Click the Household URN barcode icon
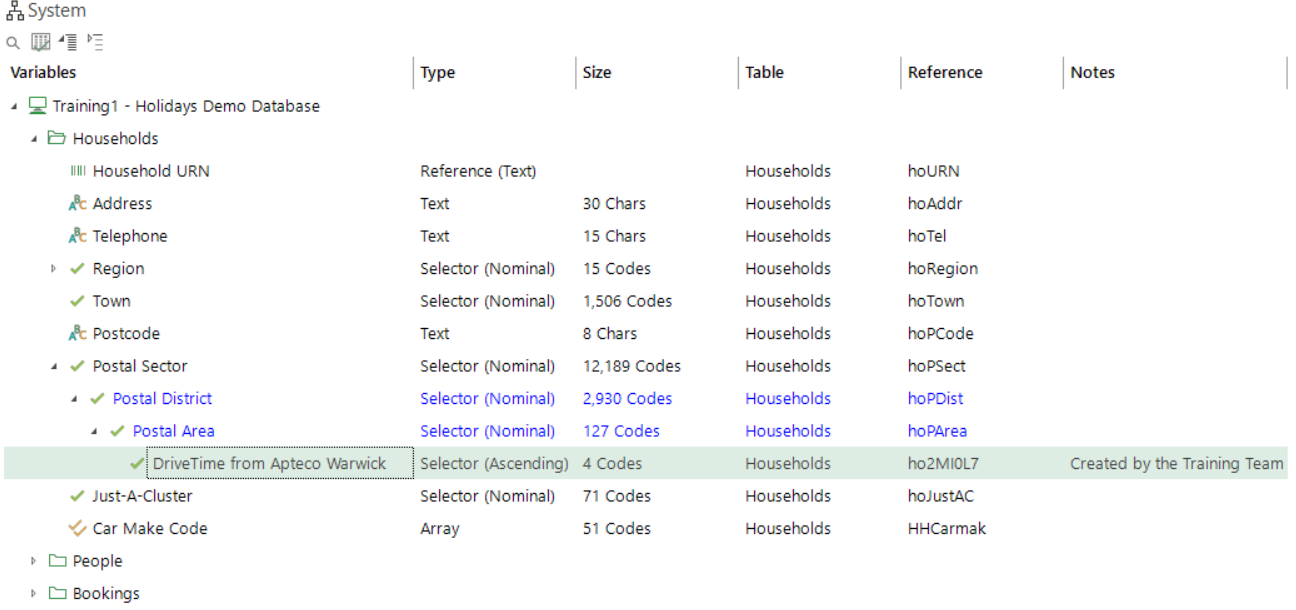Image resolution: width=1296 pixels, height=610 pixels. pyautogui.click(x=78, y=171)
